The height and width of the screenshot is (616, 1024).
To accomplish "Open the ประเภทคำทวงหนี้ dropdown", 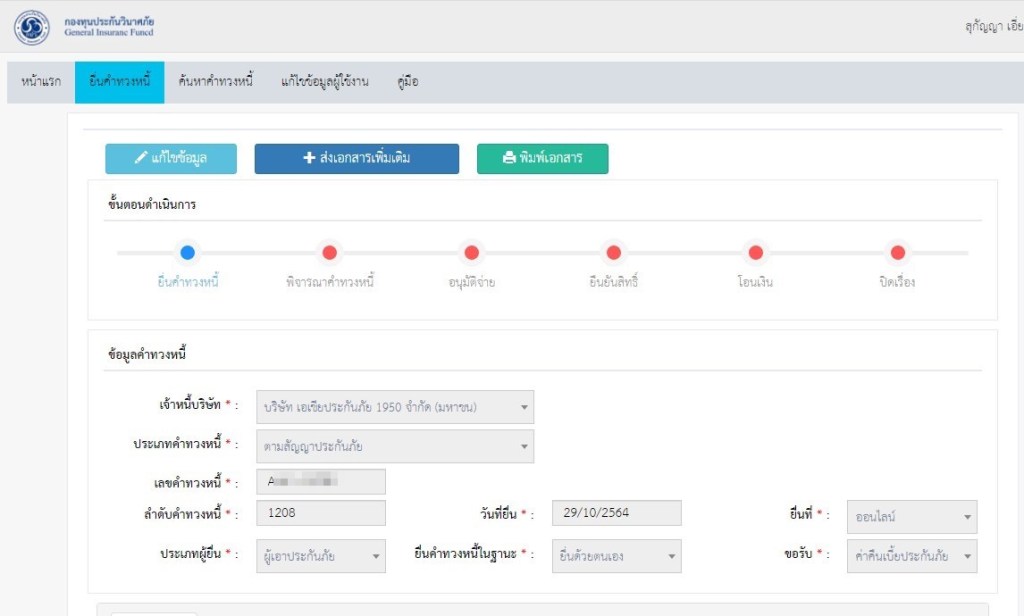I will (395, 446).
